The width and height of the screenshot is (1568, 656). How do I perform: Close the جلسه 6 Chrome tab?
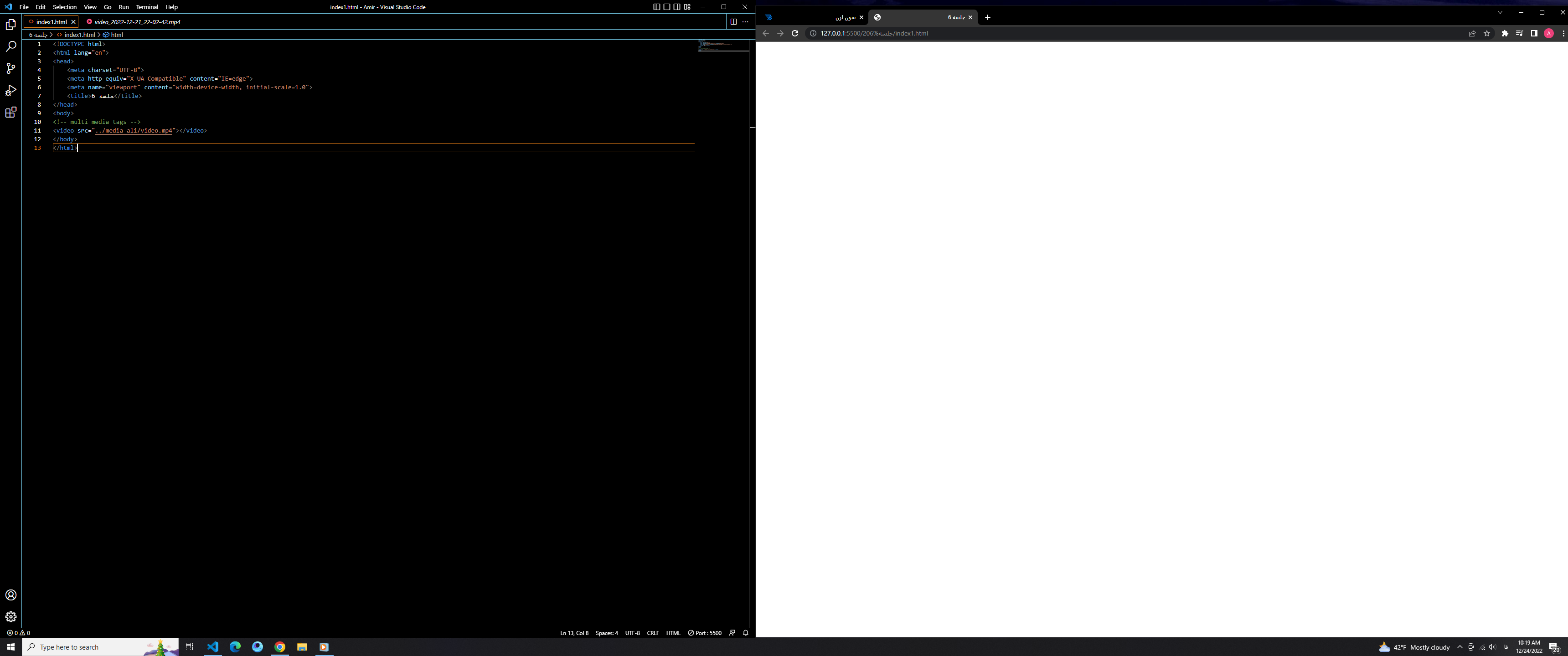(x=970, y=17)
